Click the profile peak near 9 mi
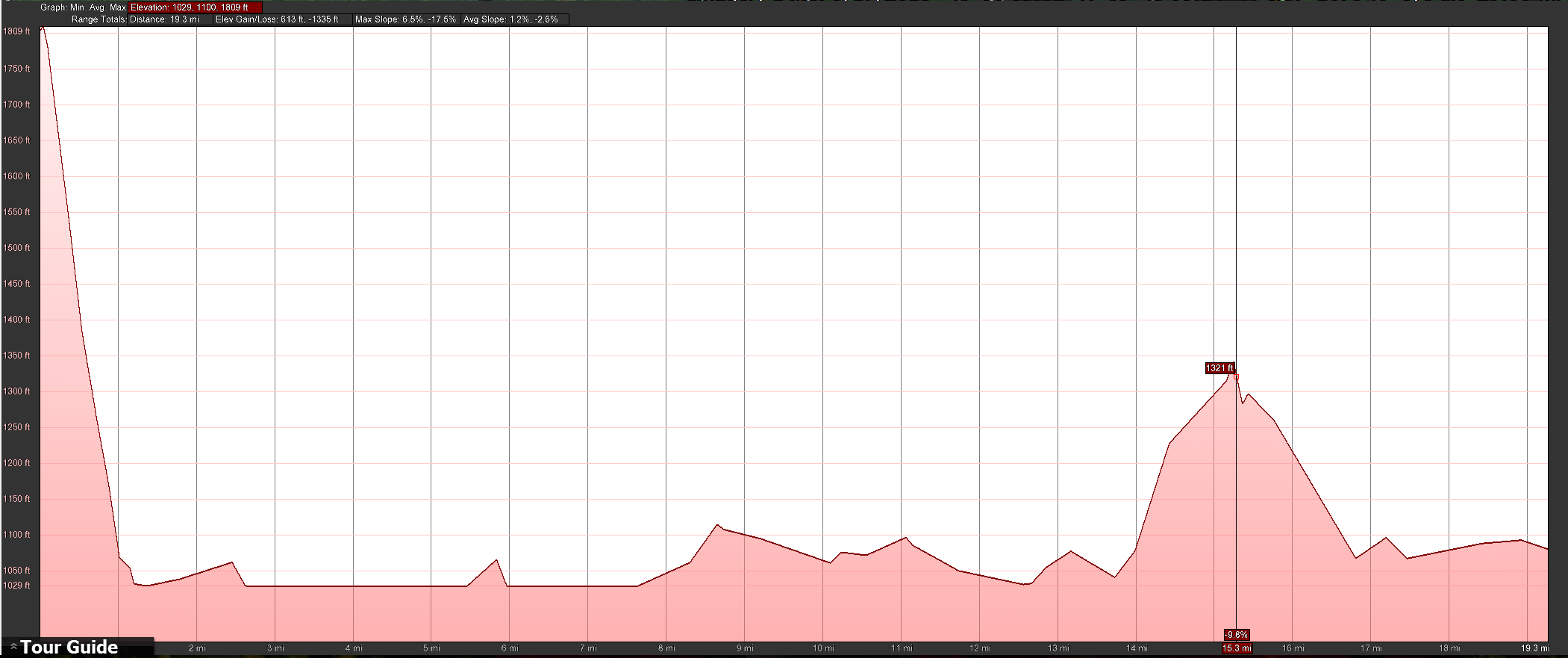 pyautogui.click(x=717, y=525)
